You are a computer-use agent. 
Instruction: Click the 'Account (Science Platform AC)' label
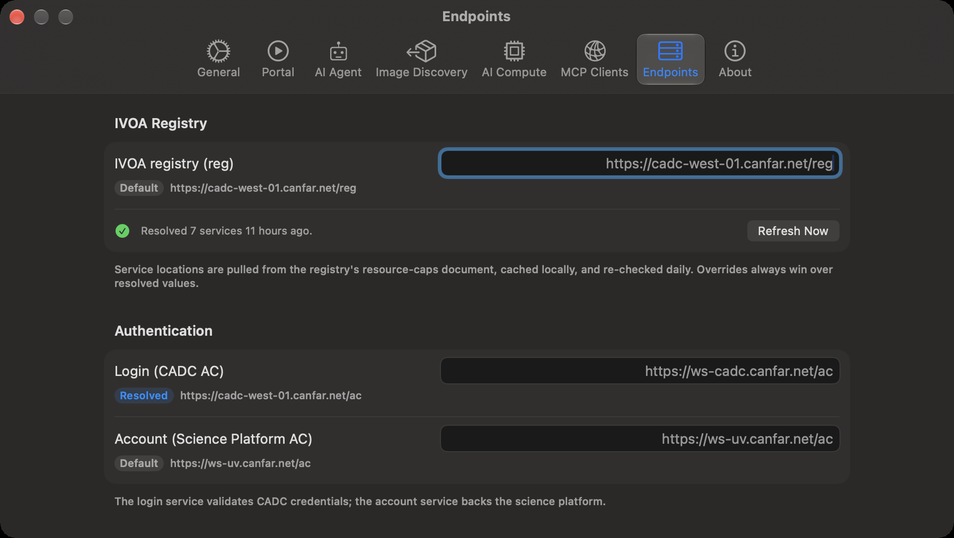click(213, 439)
